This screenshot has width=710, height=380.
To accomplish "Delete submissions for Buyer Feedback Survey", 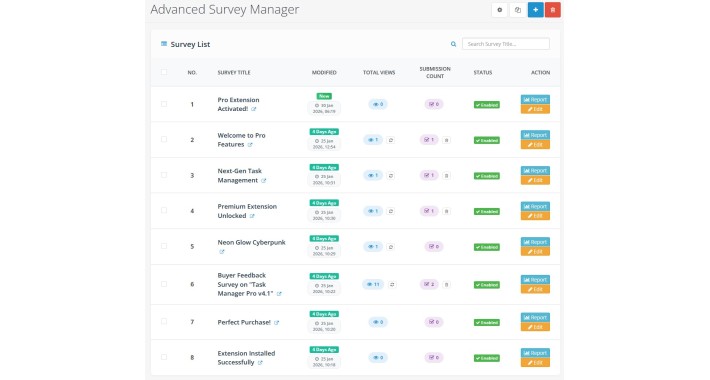I will [446, 285].
